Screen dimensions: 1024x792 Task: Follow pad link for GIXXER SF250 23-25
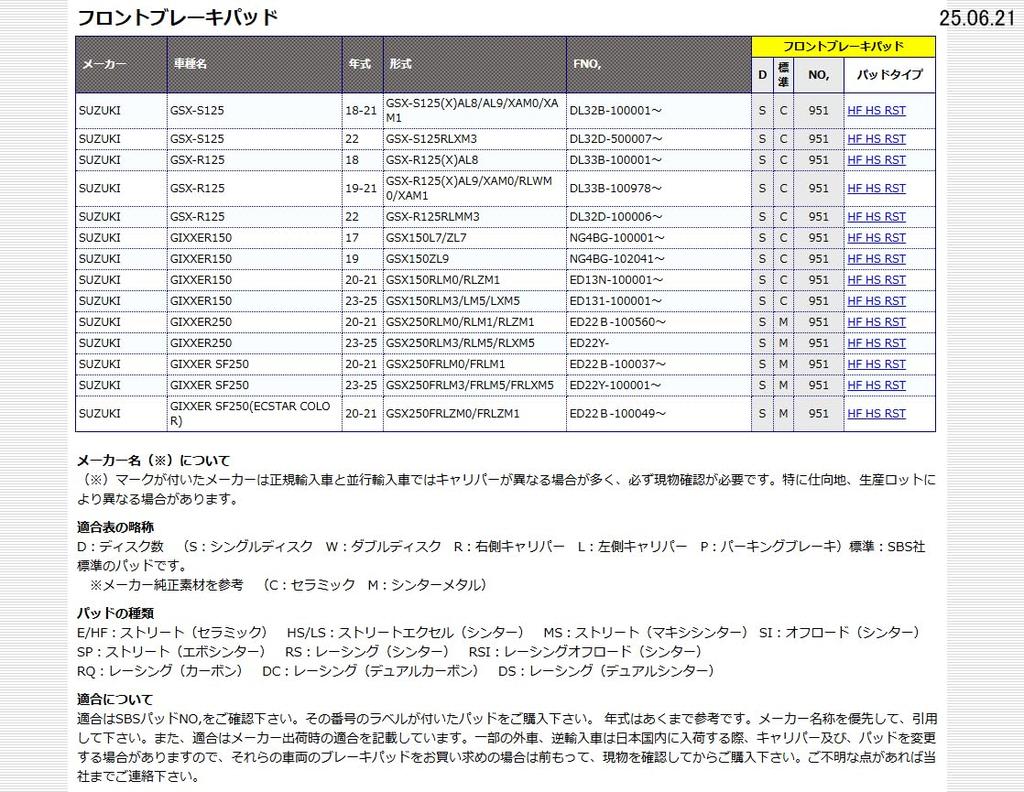tap(876, 385)
